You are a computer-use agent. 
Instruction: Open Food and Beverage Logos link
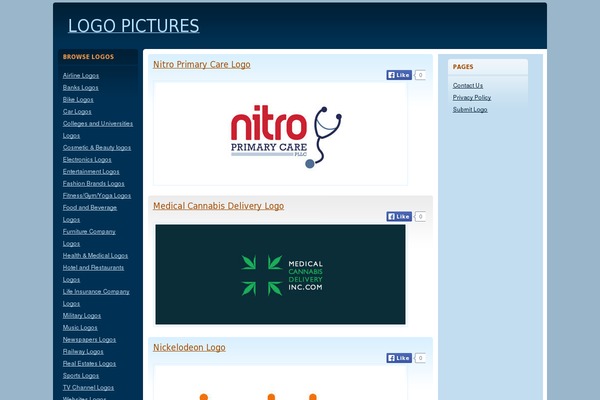click(x=90, y=213)
